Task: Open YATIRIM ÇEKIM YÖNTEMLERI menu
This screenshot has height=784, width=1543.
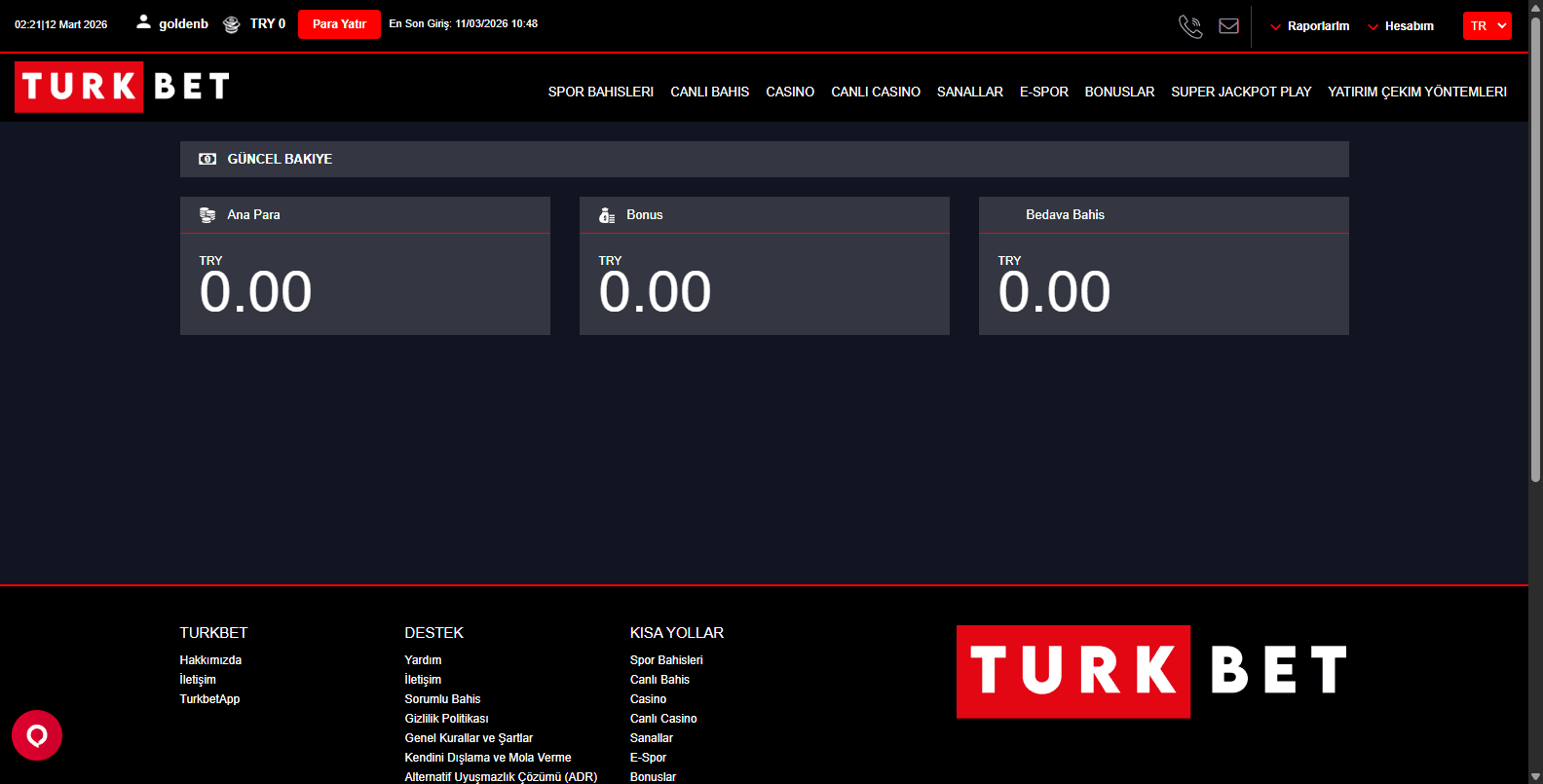Action: point(1417,92)
